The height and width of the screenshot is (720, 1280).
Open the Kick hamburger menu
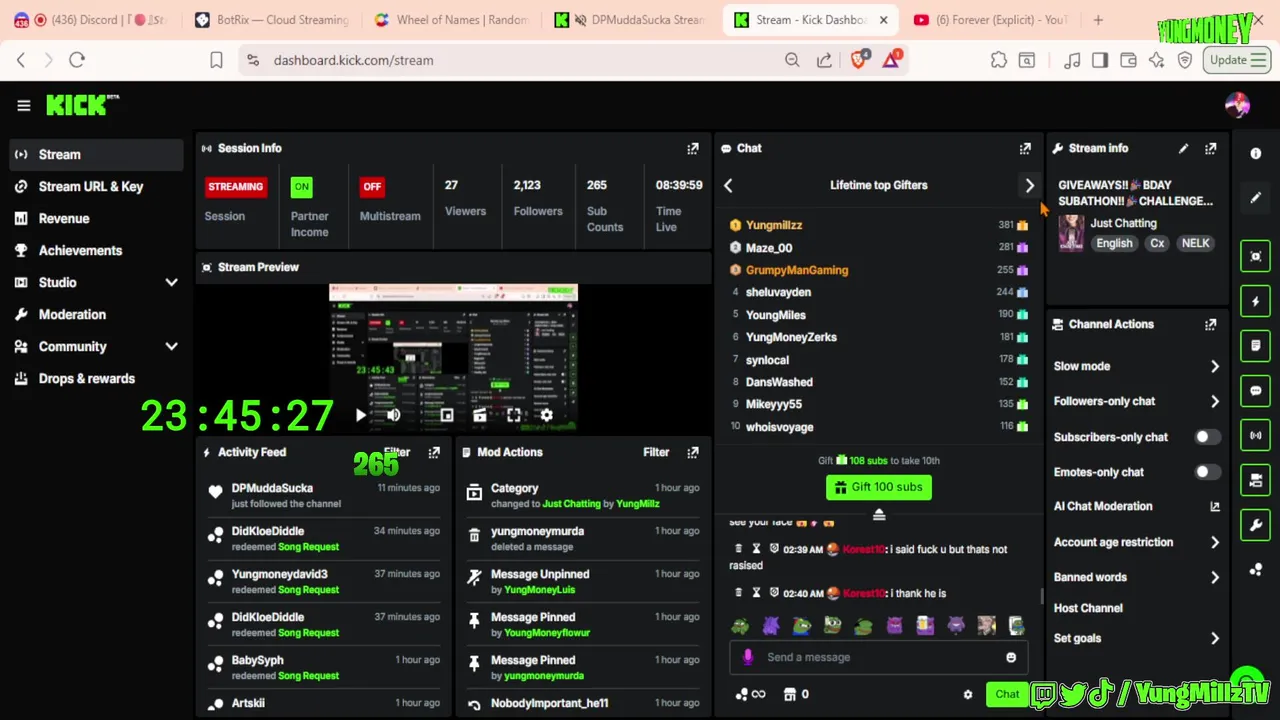pyautogui.click(x=24, y=105)
